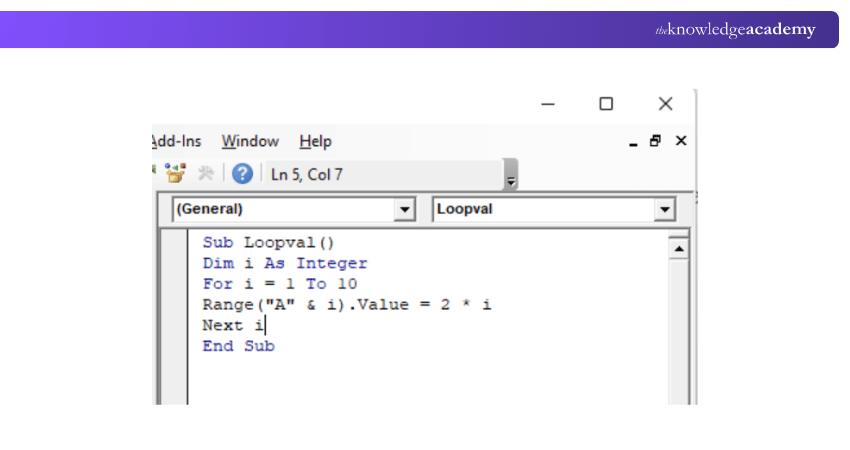Close the inner code window
The image size is (850, 450).
click(681, 141)
